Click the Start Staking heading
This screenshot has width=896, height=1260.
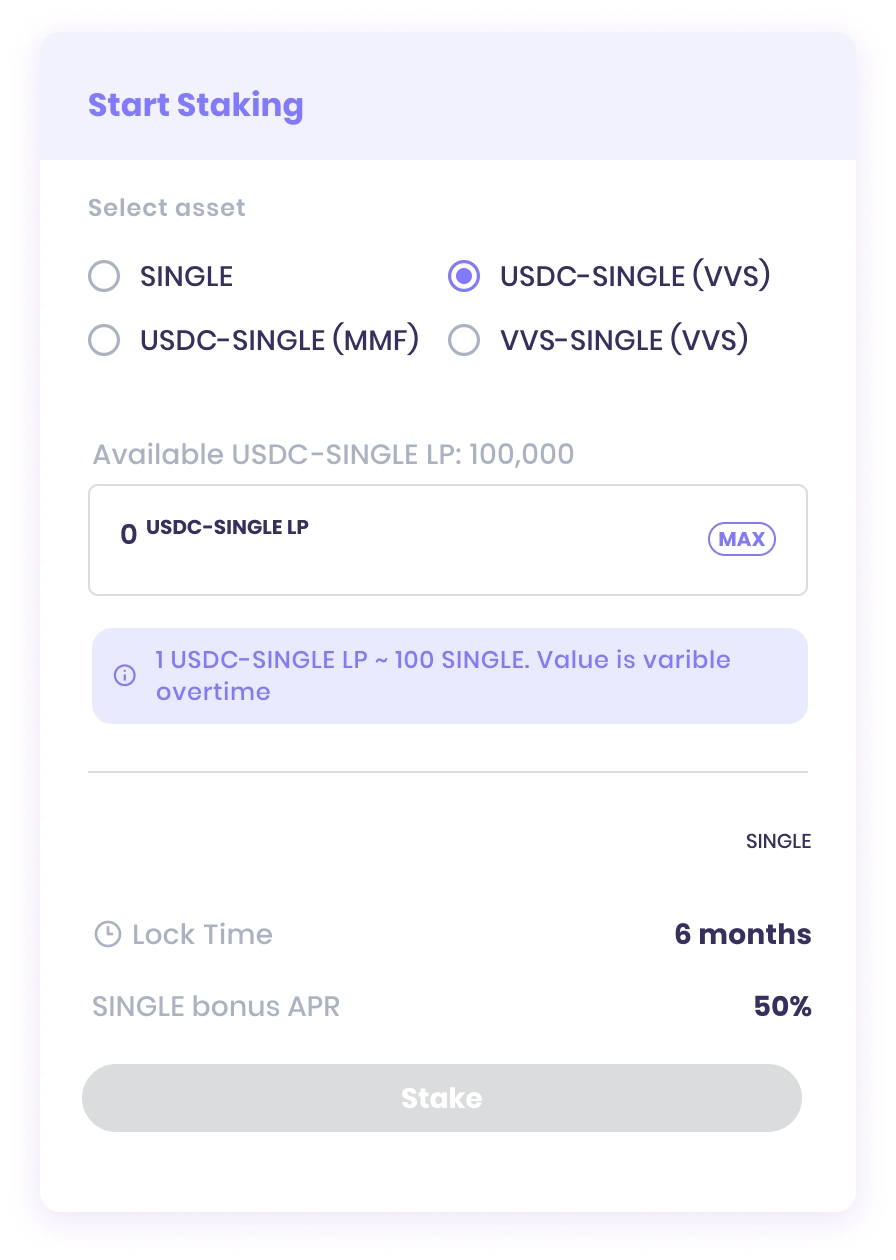(x=195, y=105)
